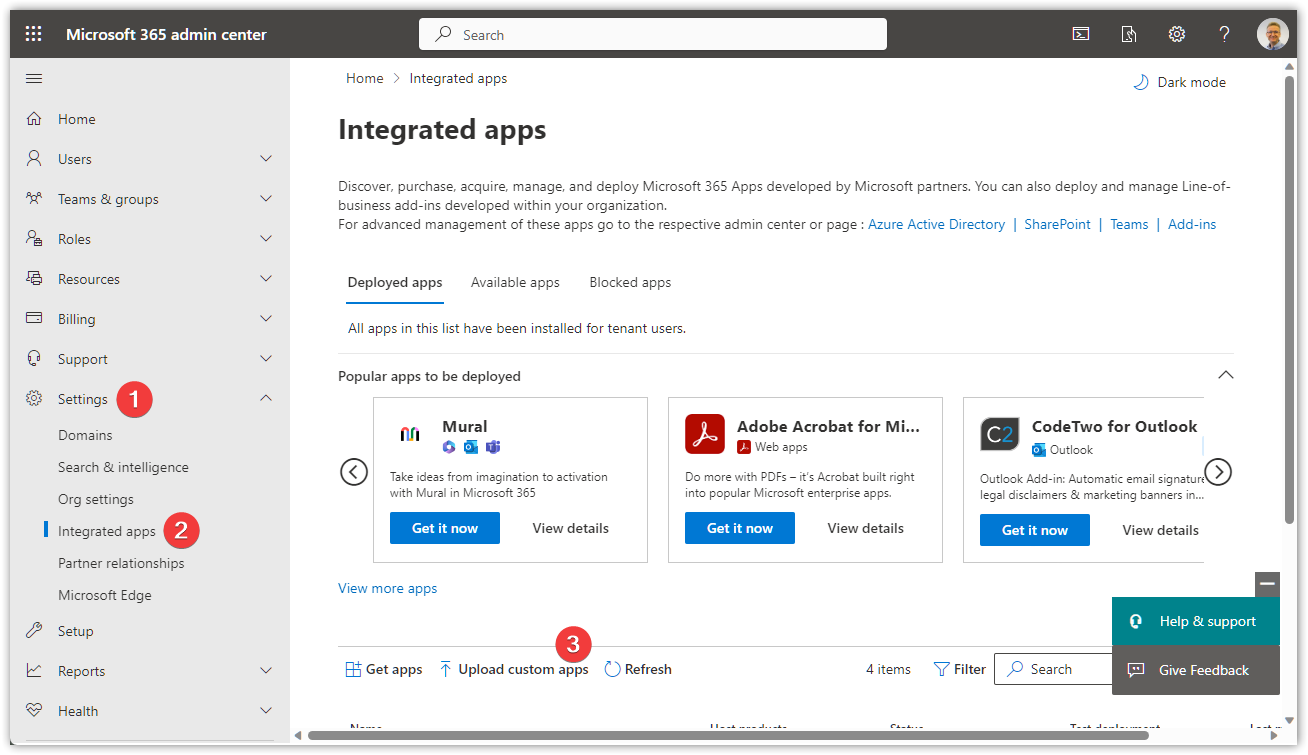Click the Roles icon in sidebar
The width and height of the screenshot is (1308, 755).
click(34, 238)
